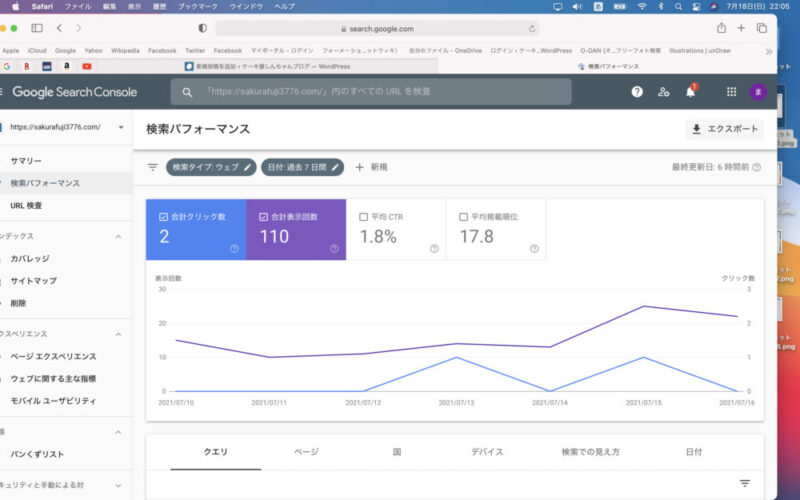The width and height of the screenshot is (800, 500).
Task: Help icon on the average CTR card
Action: point(434,248)
